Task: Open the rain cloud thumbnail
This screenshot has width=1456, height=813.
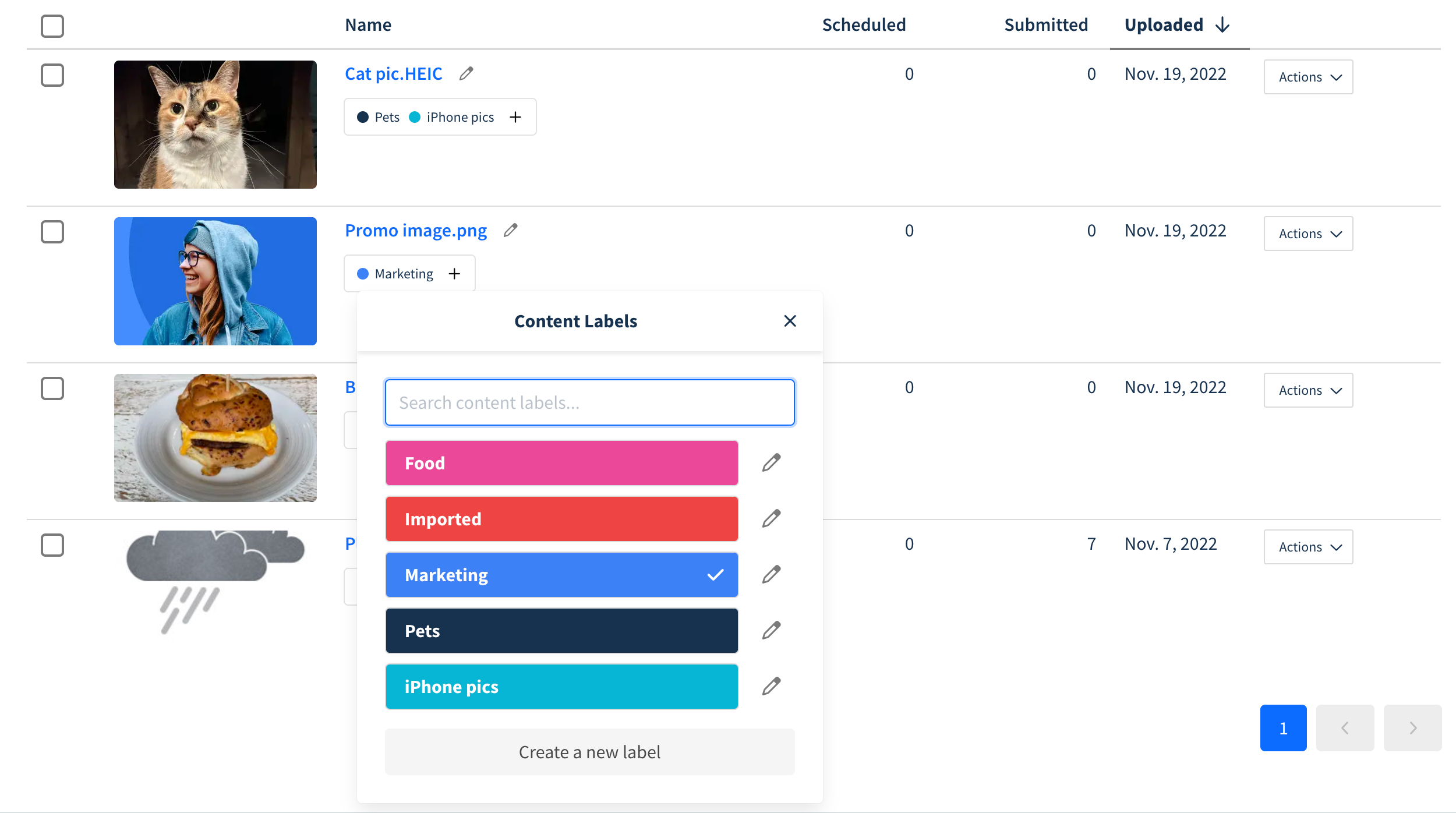Action: coord(215,582)
